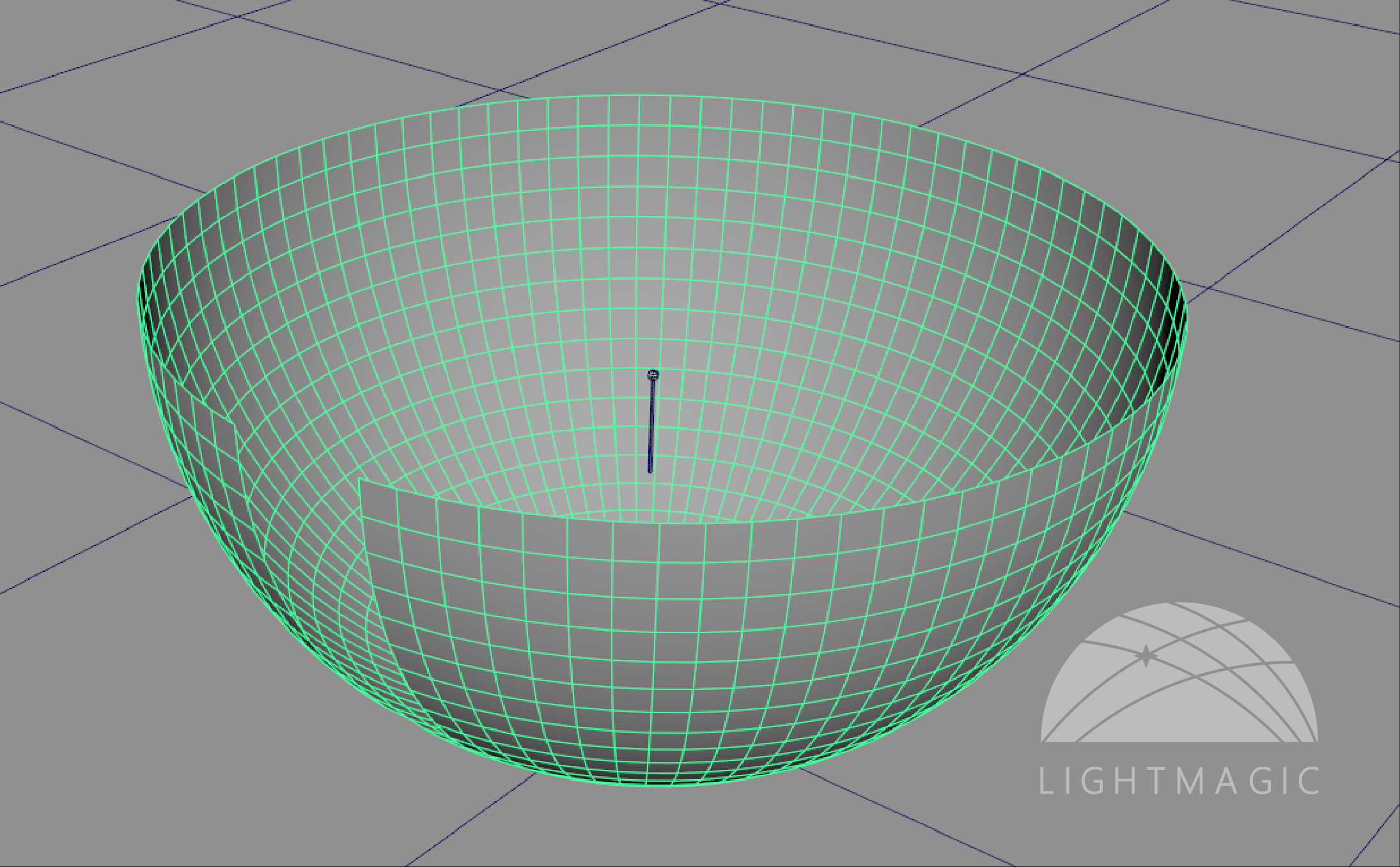This screenshot has height=867, width=1400.
Task: Click the star shape in Lightmagic logo
Action: pyautogui.click(x=1146, y=656)
